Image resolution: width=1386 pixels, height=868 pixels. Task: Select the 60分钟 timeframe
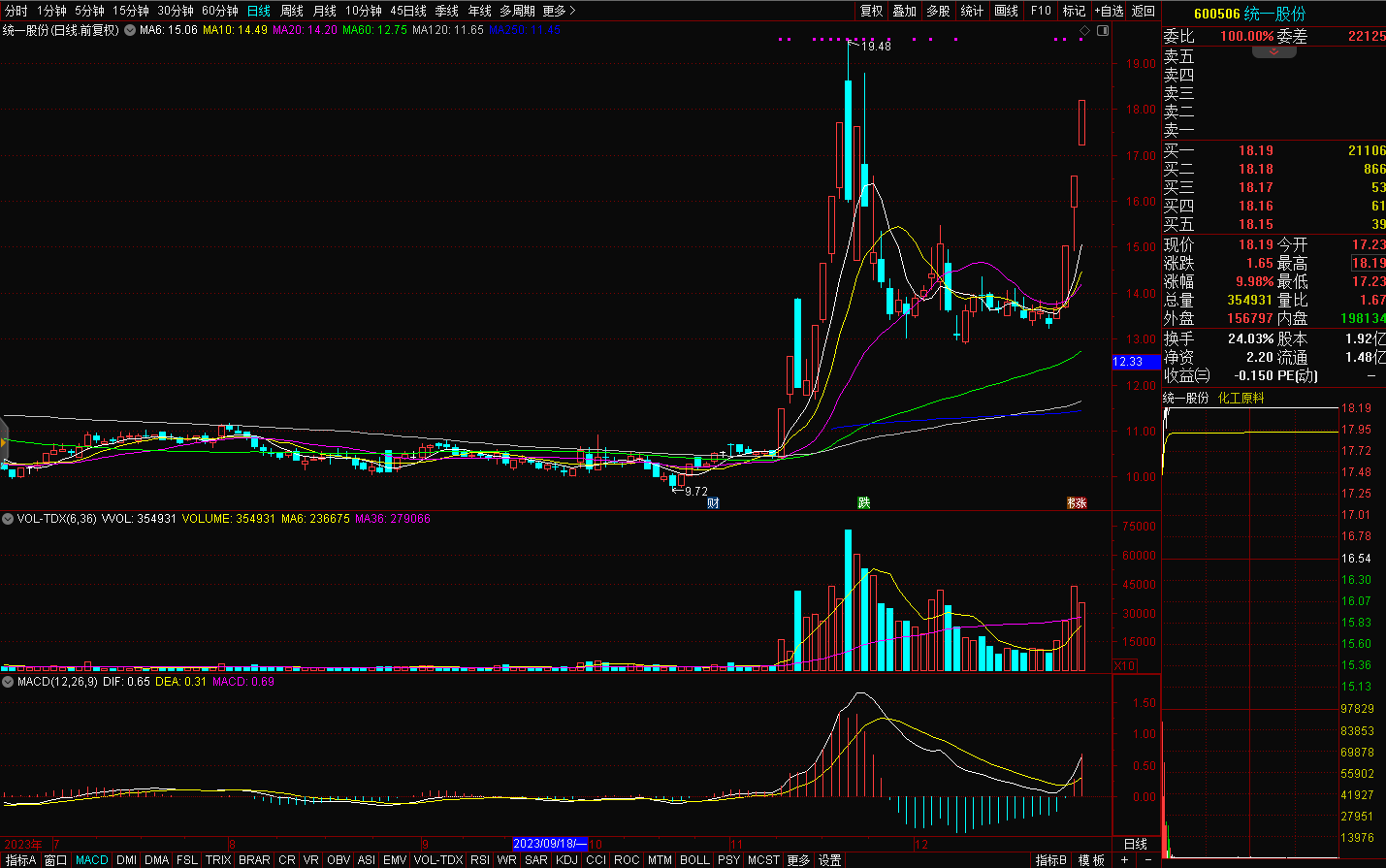pos(220,11)
